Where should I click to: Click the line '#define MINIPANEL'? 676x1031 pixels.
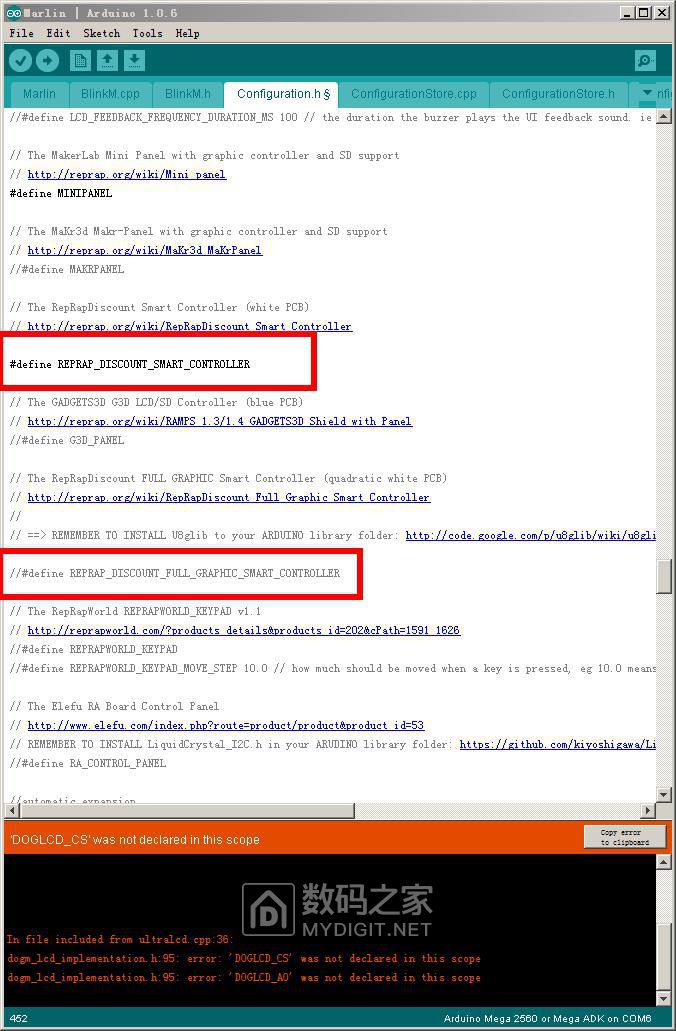click(x=61, y=193)
